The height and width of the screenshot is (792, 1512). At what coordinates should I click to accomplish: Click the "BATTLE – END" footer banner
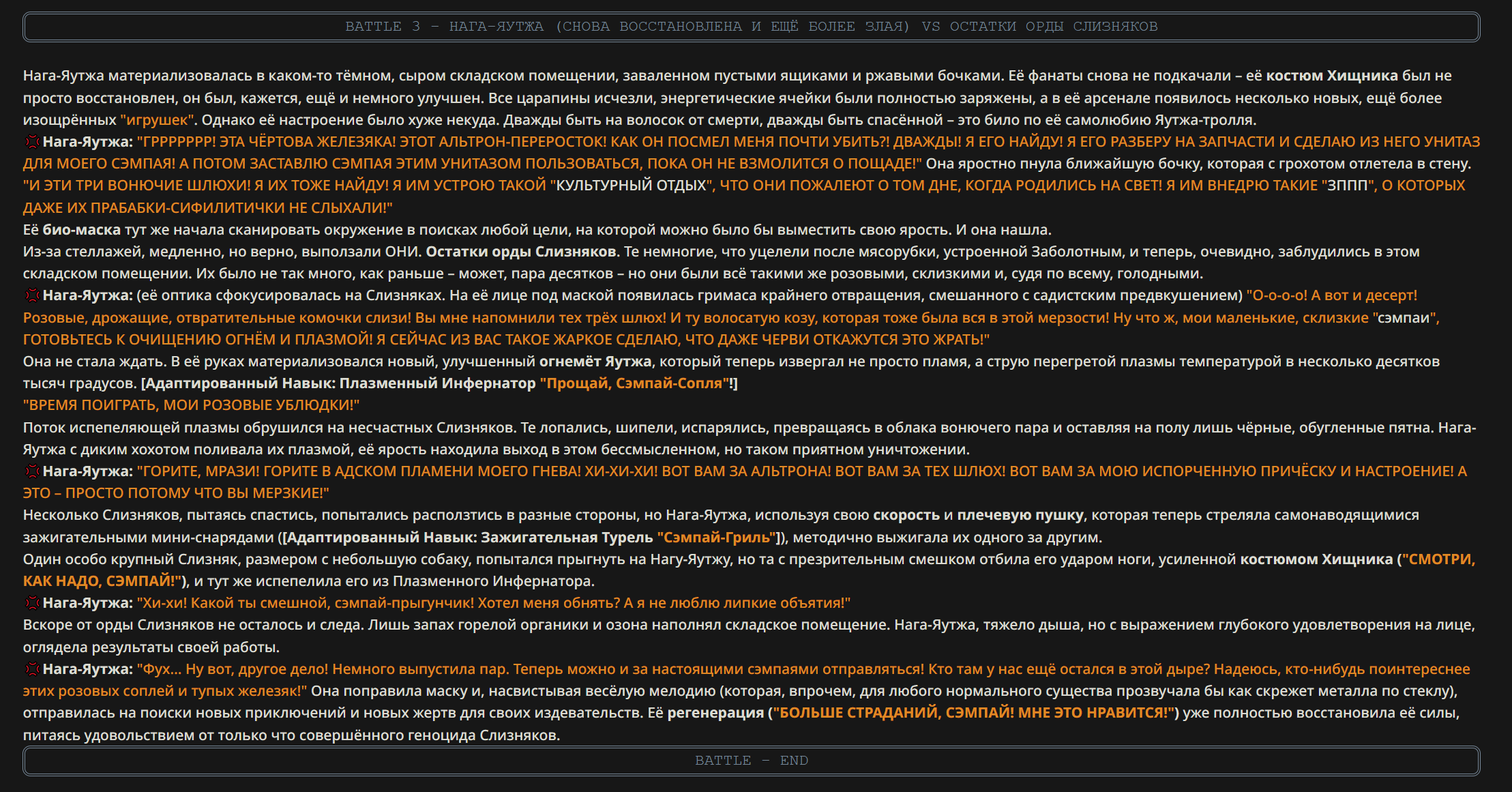click(x=752, y=761)
